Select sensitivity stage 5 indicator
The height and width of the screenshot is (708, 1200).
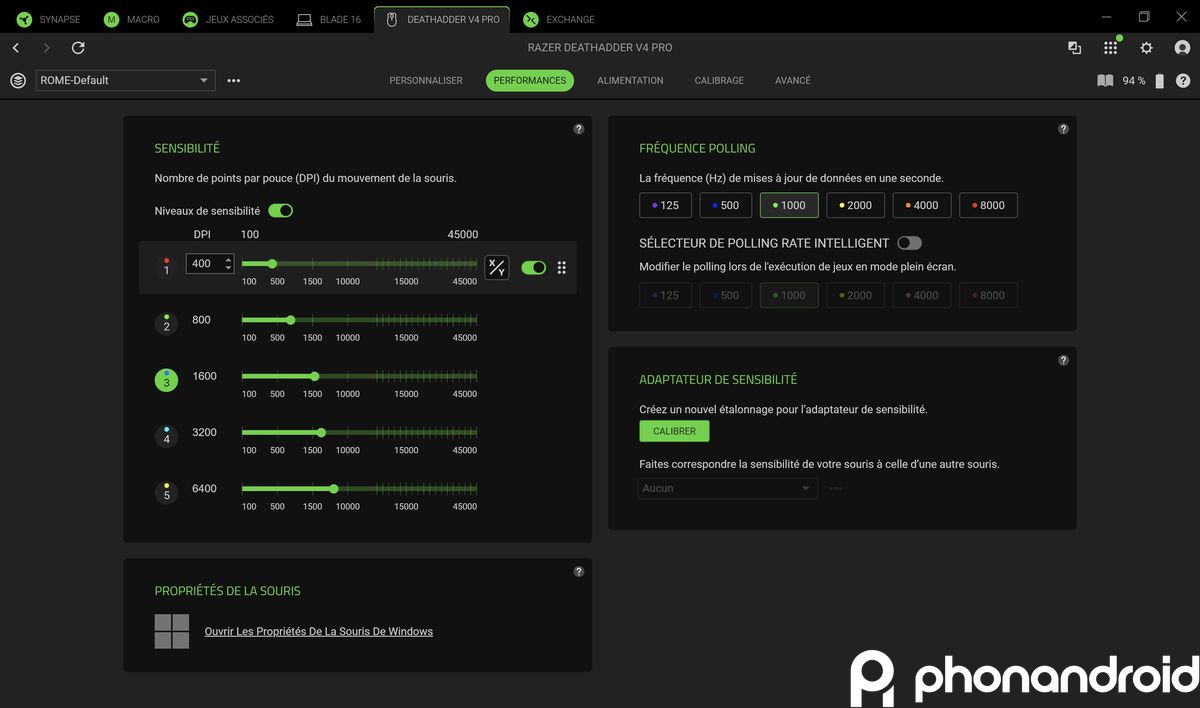(166, 492)
